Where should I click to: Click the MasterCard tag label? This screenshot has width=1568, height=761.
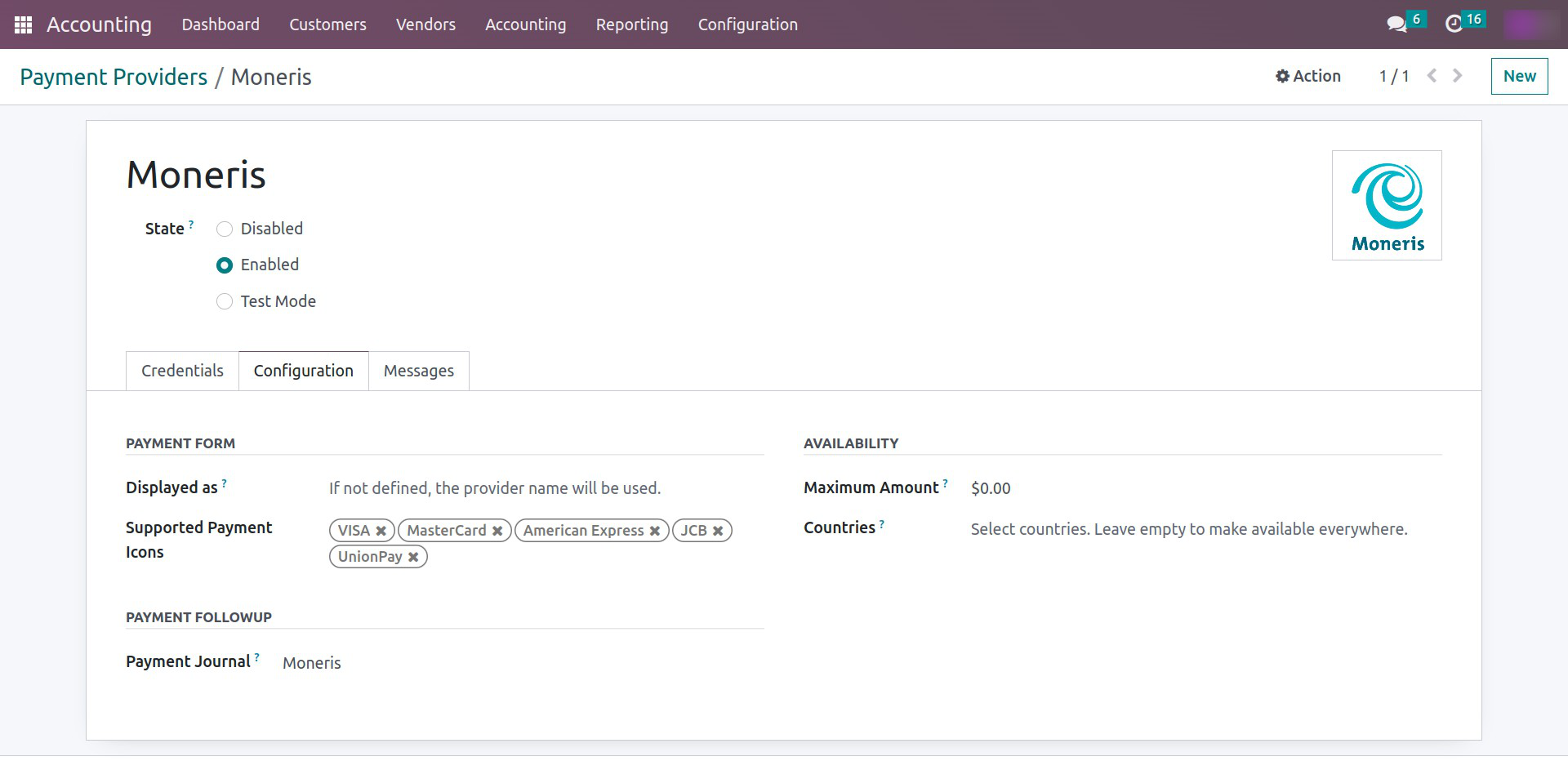(447, 531)
